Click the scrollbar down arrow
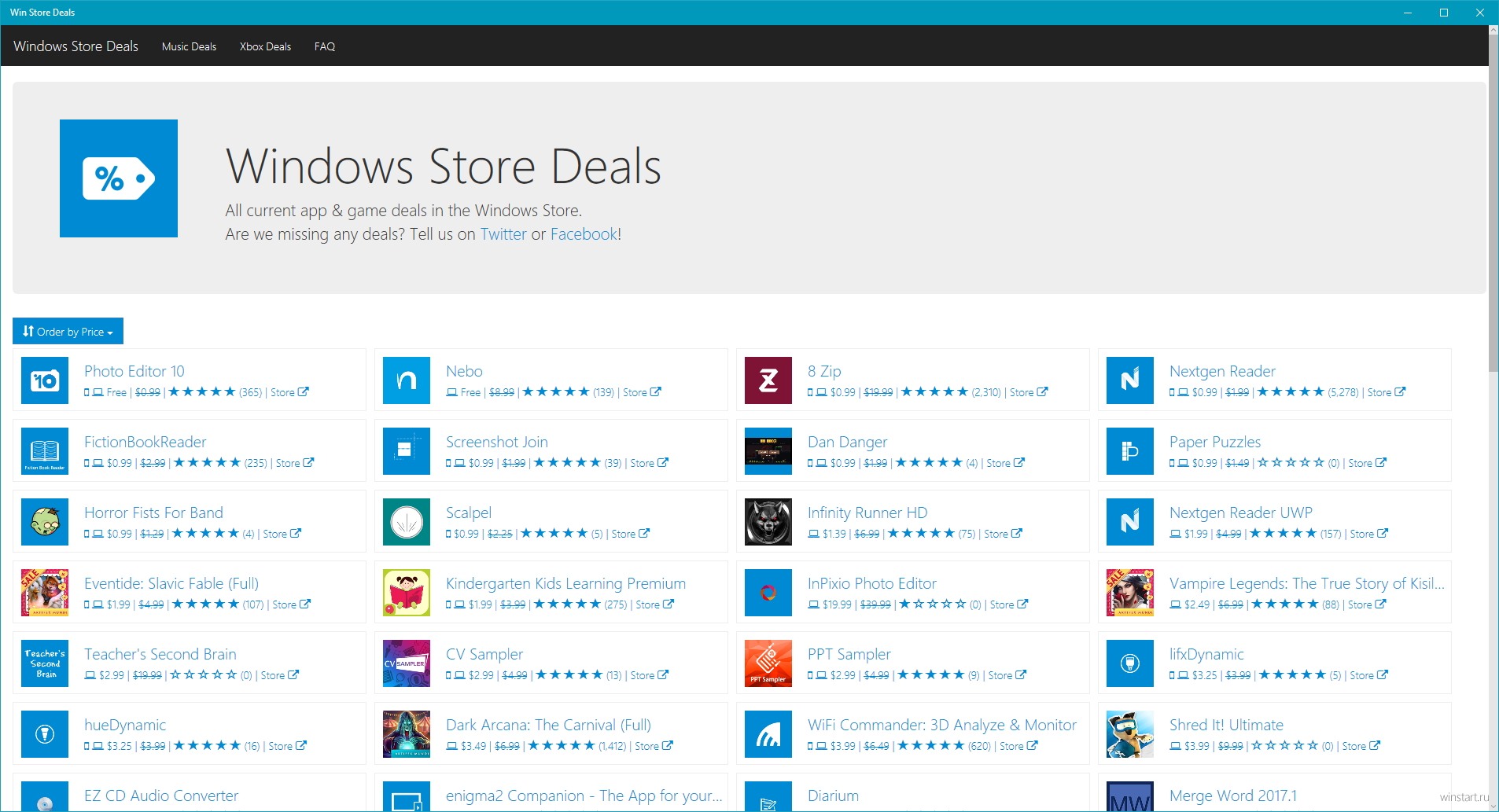Image resolution: width=1499 pixels, height=812 pixels. (1493, 806)
